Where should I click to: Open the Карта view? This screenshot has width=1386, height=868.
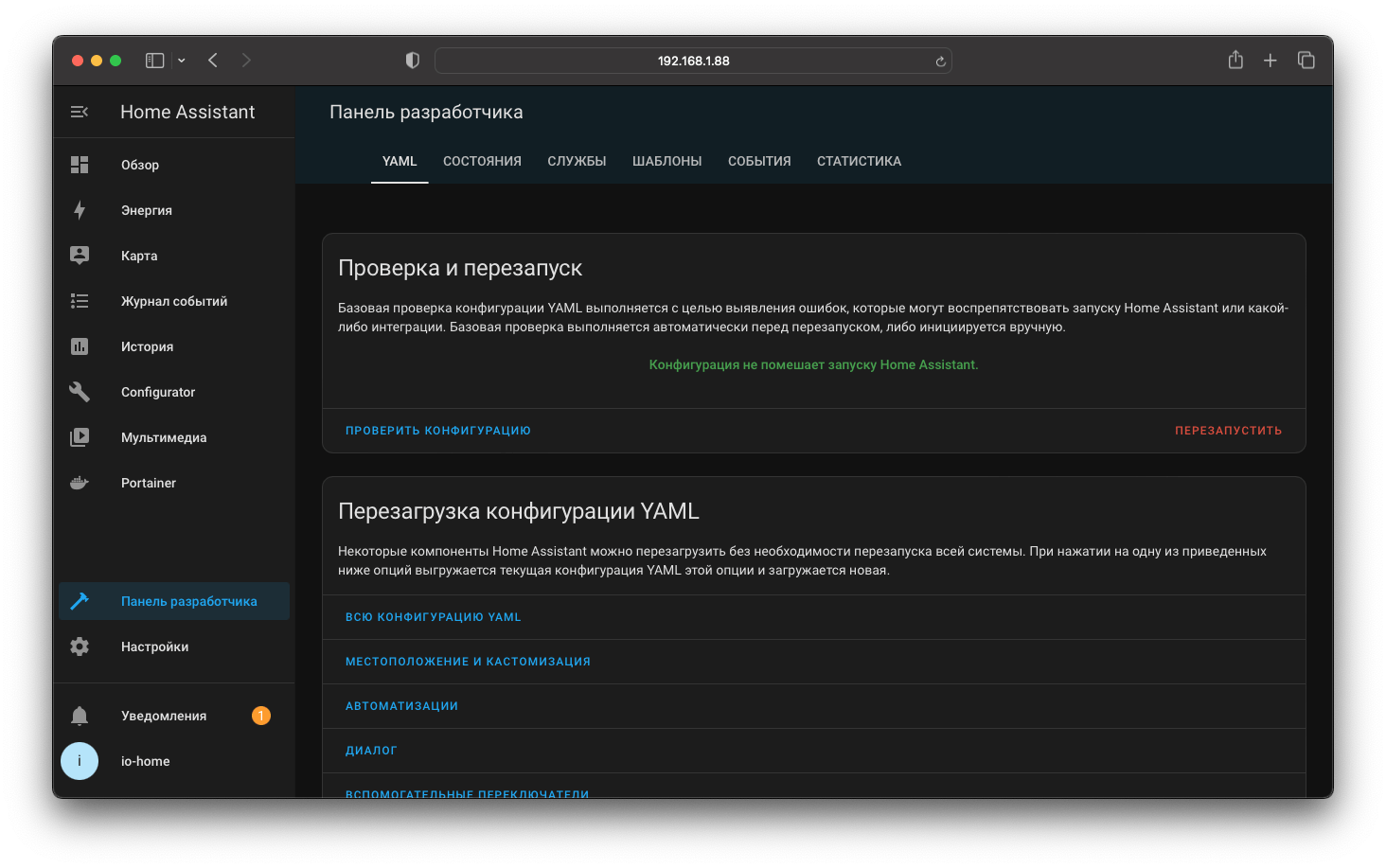139,256
